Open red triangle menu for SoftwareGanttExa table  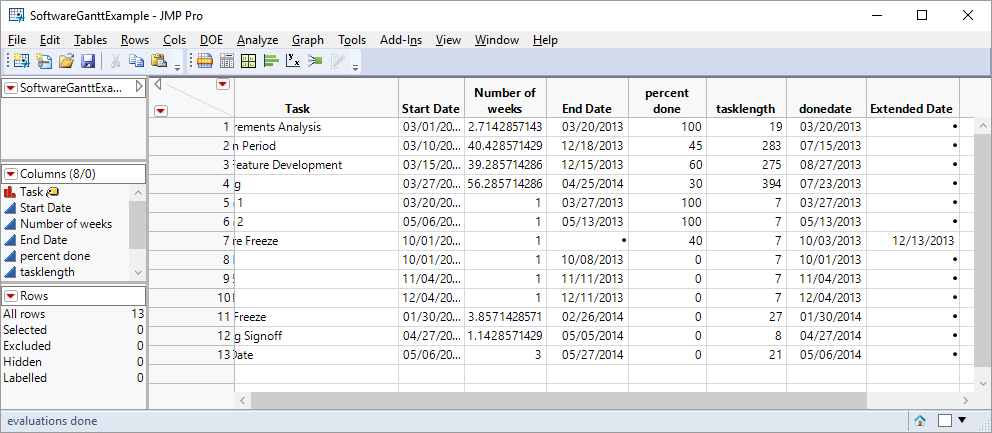pos(11,88)
